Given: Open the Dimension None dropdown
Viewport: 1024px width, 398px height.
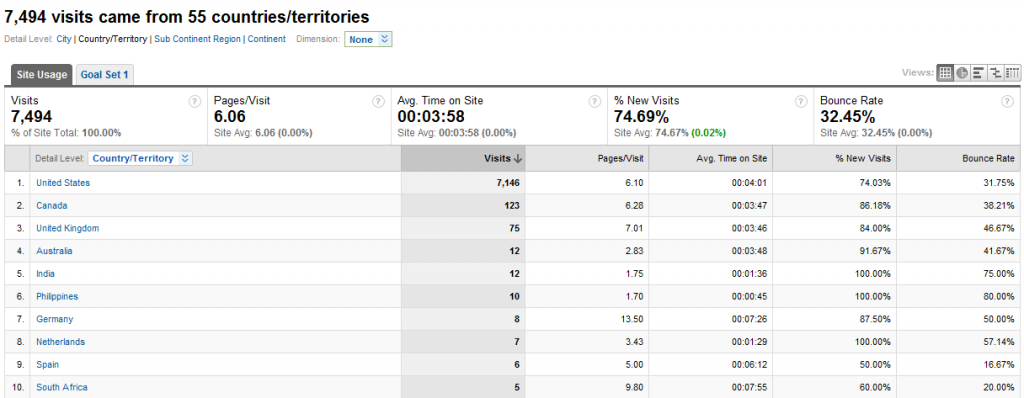Looking at the screenshot, I should (x=368, y=39).
